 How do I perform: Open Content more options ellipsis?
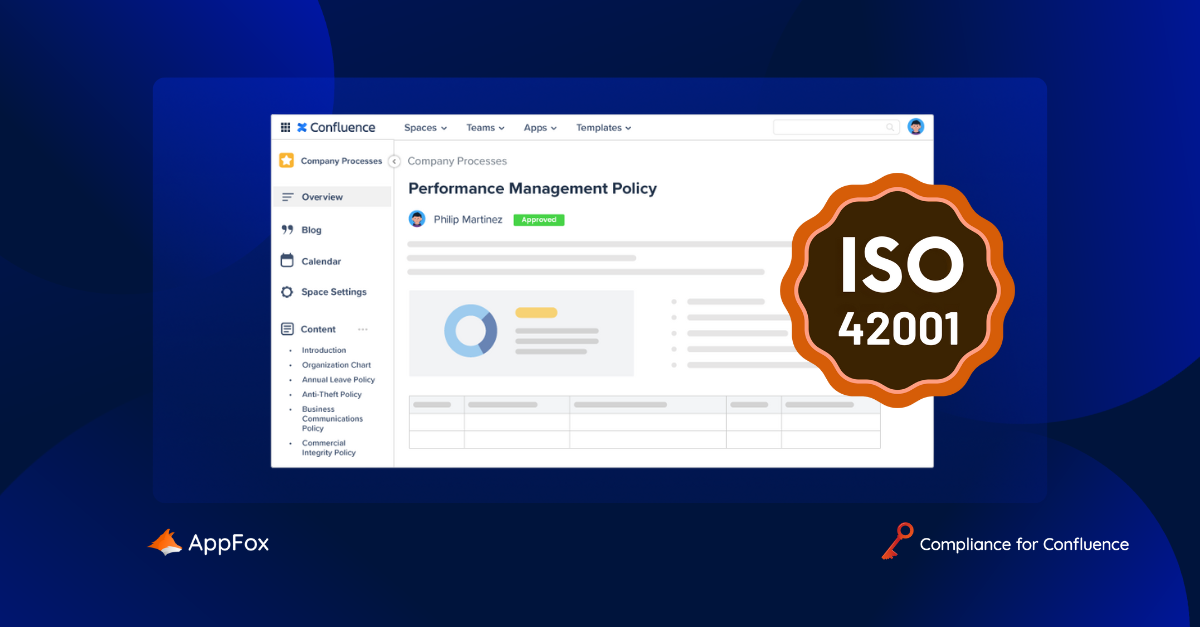tap(363, 329)
